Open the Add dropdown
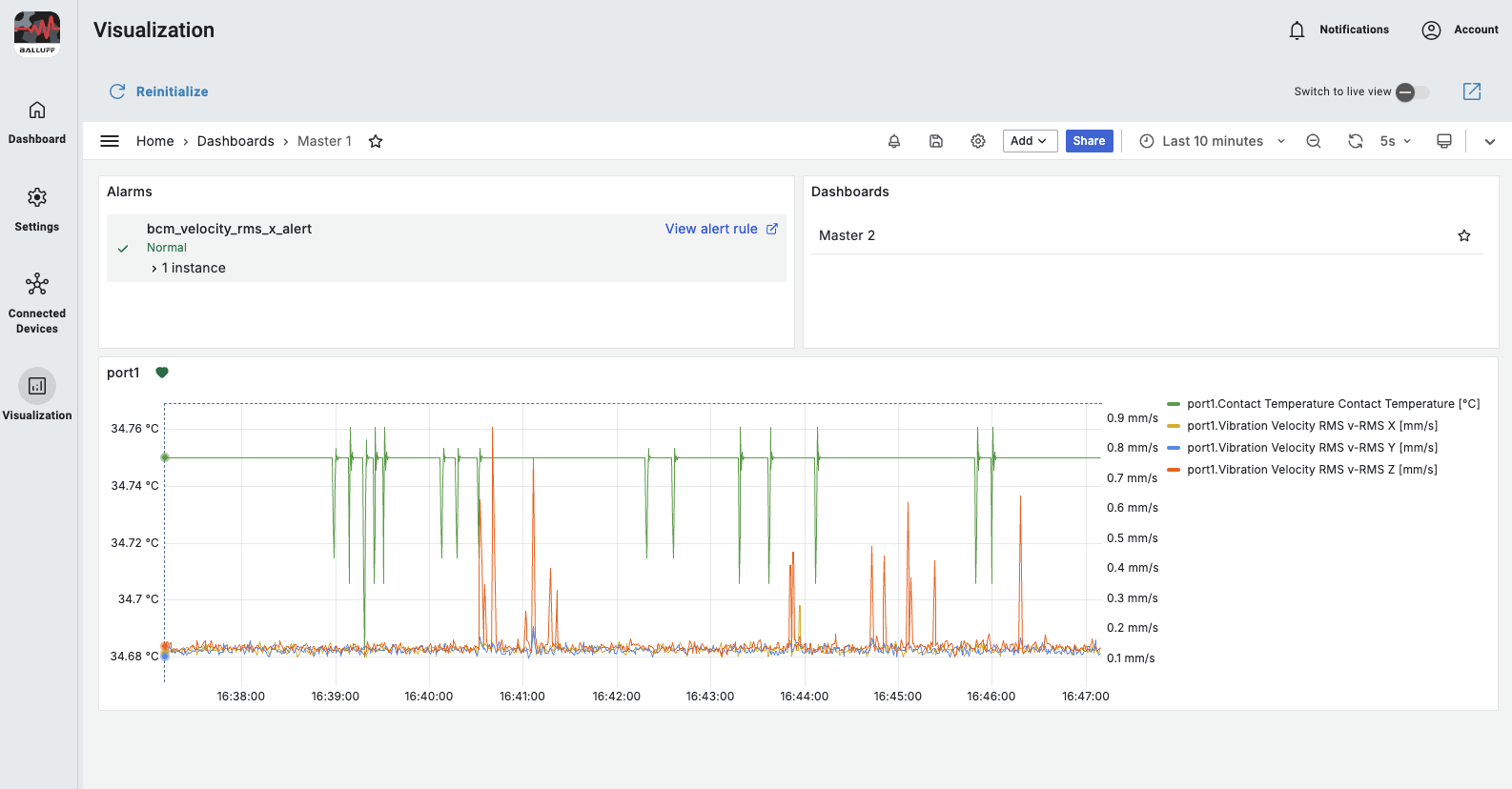The height and width of the screenshot is (789, 1512). [x=1030, y=141]
